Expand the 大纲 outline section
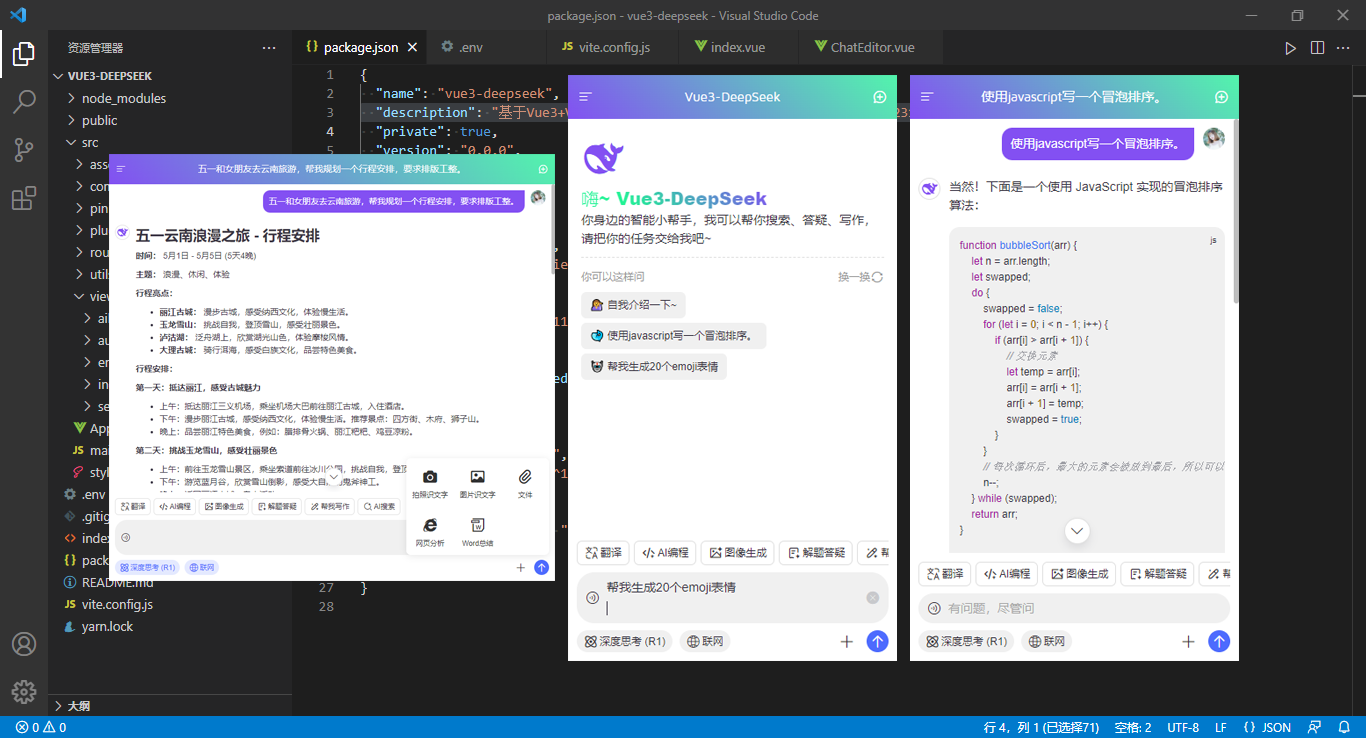Screen dimensions: 1366x738 [78, 706]
